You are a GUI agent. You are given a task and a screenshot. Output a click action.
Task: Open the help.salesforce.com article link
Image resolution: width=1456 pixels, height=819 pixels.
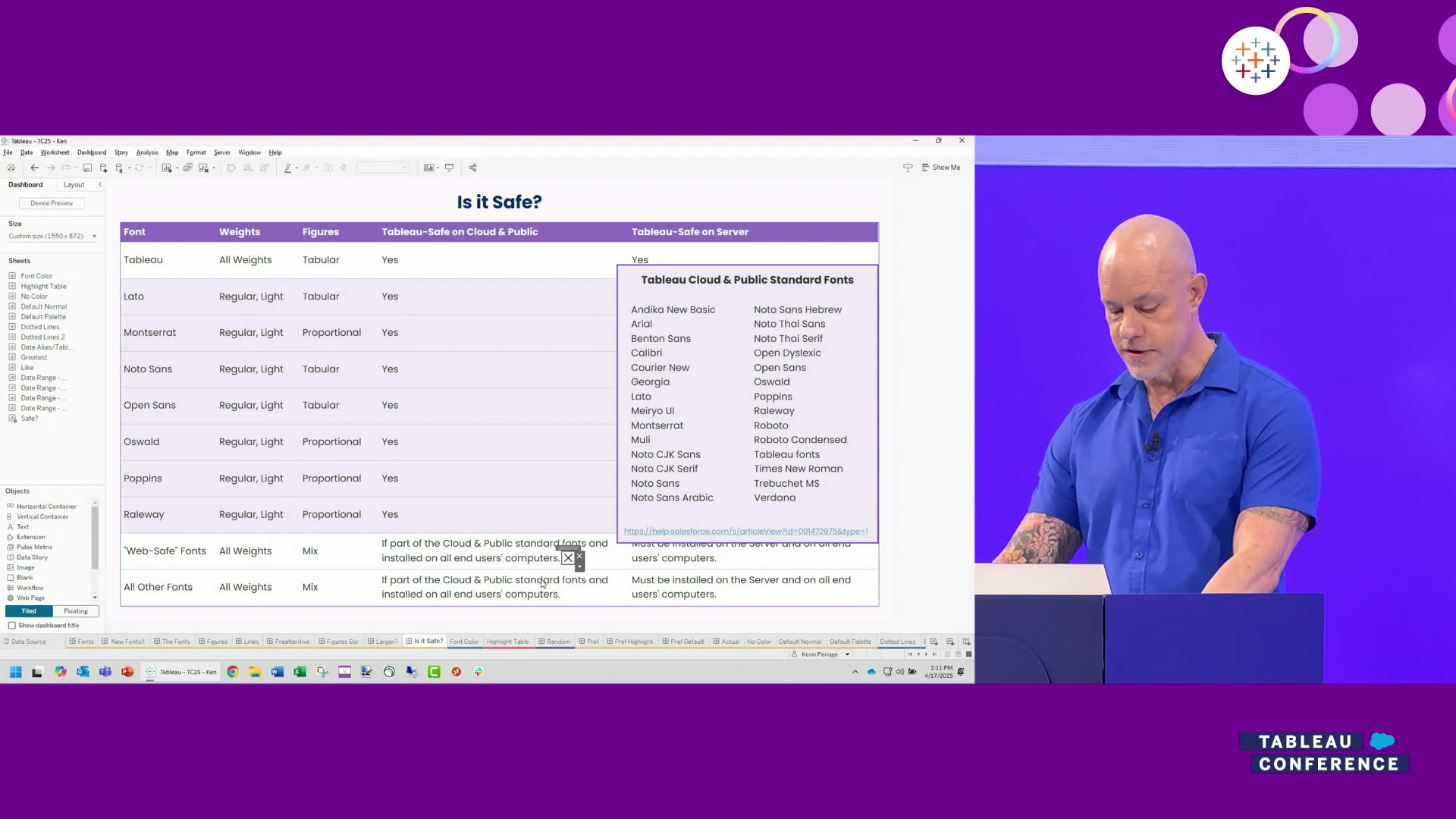(x=745, y=532)
